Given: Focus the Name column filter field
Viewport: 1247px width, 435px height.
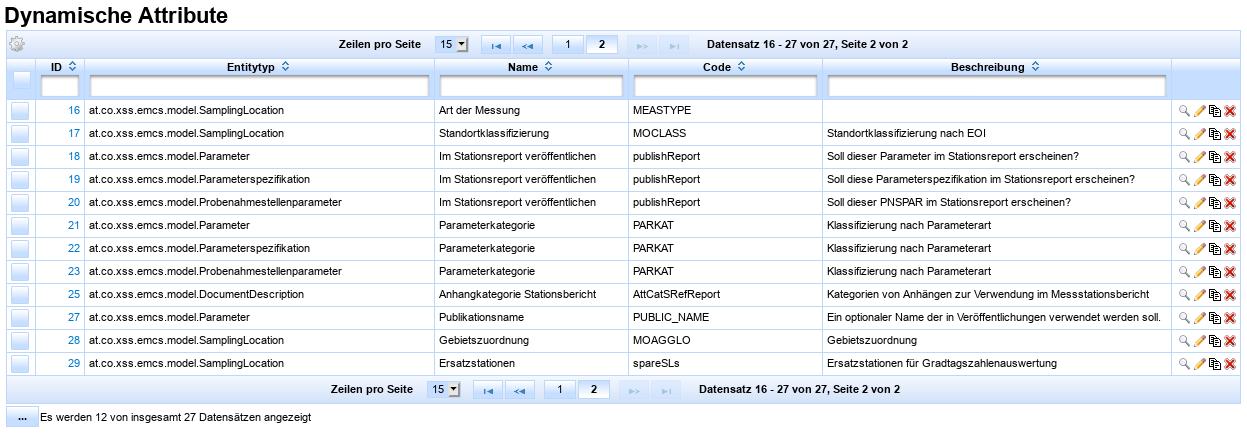Looking at the screenshot, I should tap(531, 87).
